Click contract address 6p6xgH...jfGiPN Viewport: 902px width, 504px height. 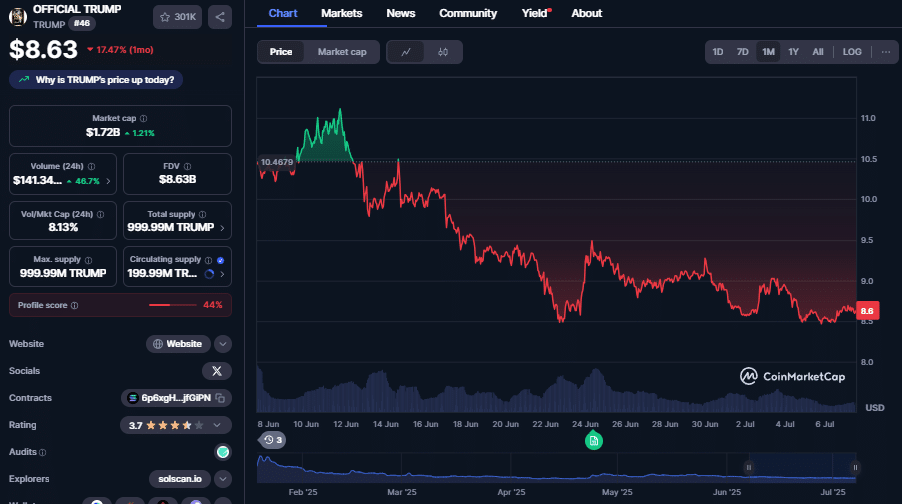point(175,398)
